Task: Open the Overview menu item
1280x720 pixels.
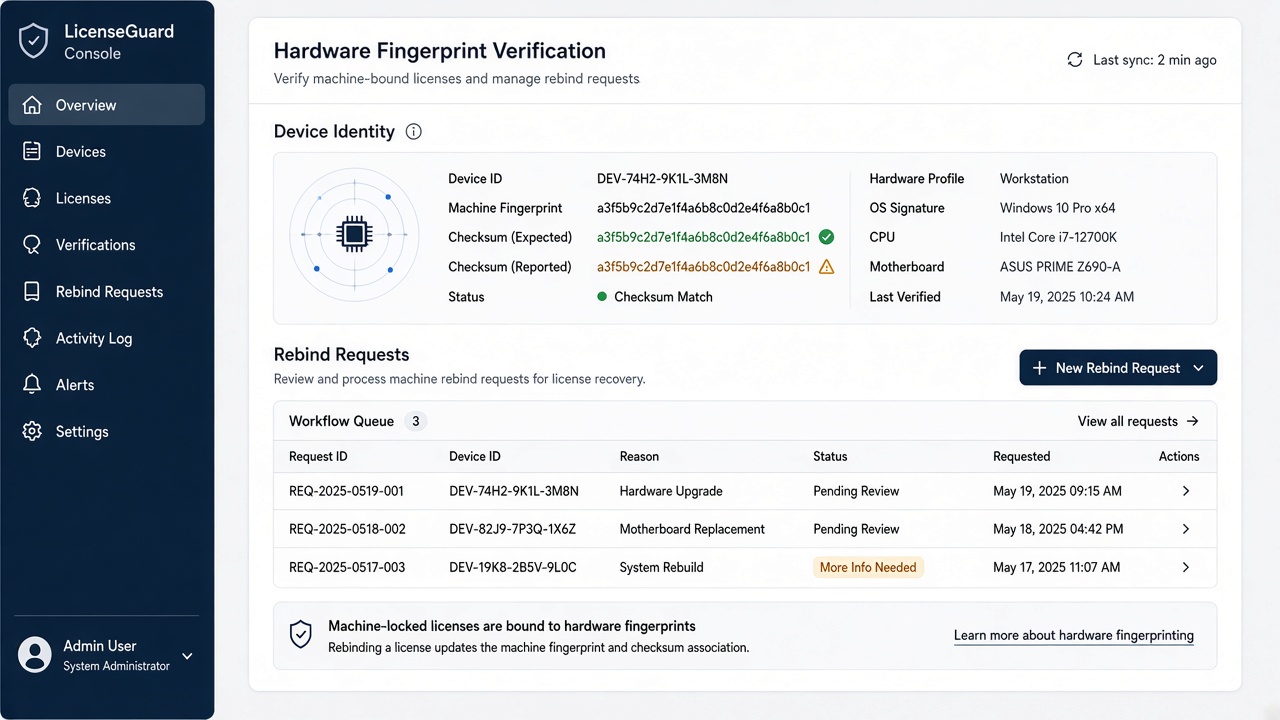Action: (107, 105)
